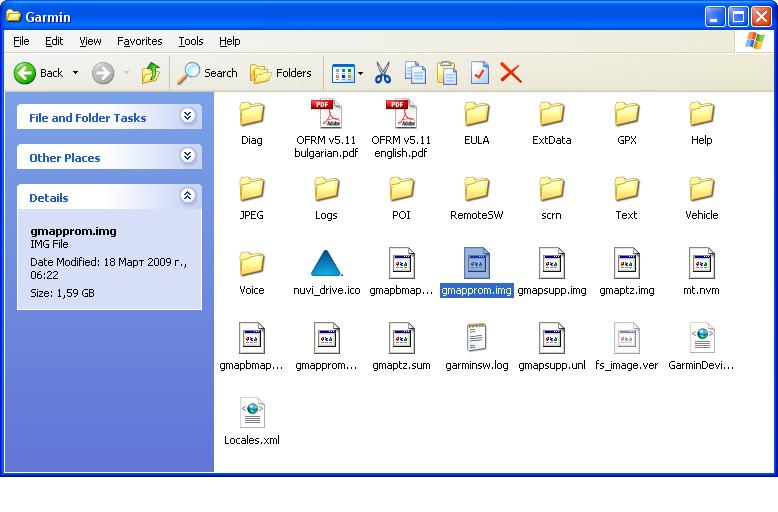Select the Locales.xml file icon

tap(252, 414)
